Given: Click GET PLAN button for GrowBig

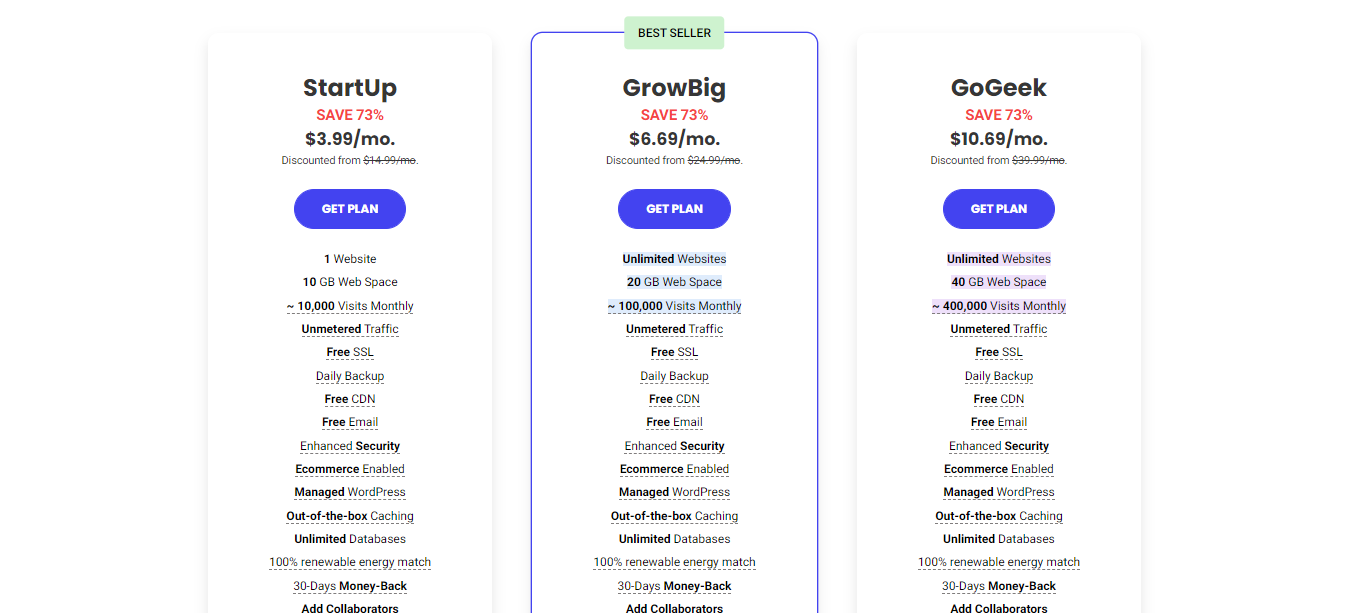Looking at the screenshot, I should tap(674, 209).
